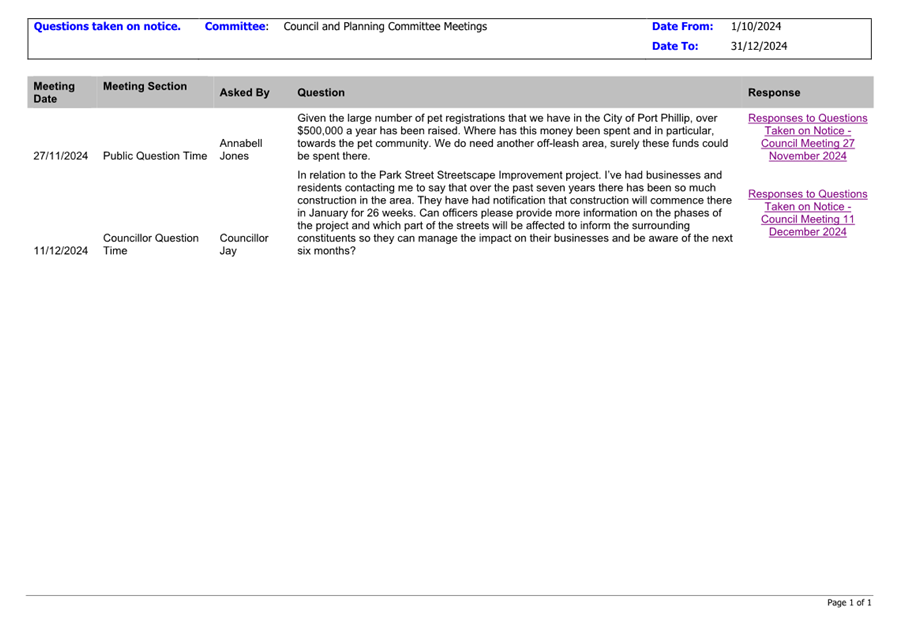Select the 11/12/2024 meeting date cell
Viewport: 898px width, 627px height.
60,251
